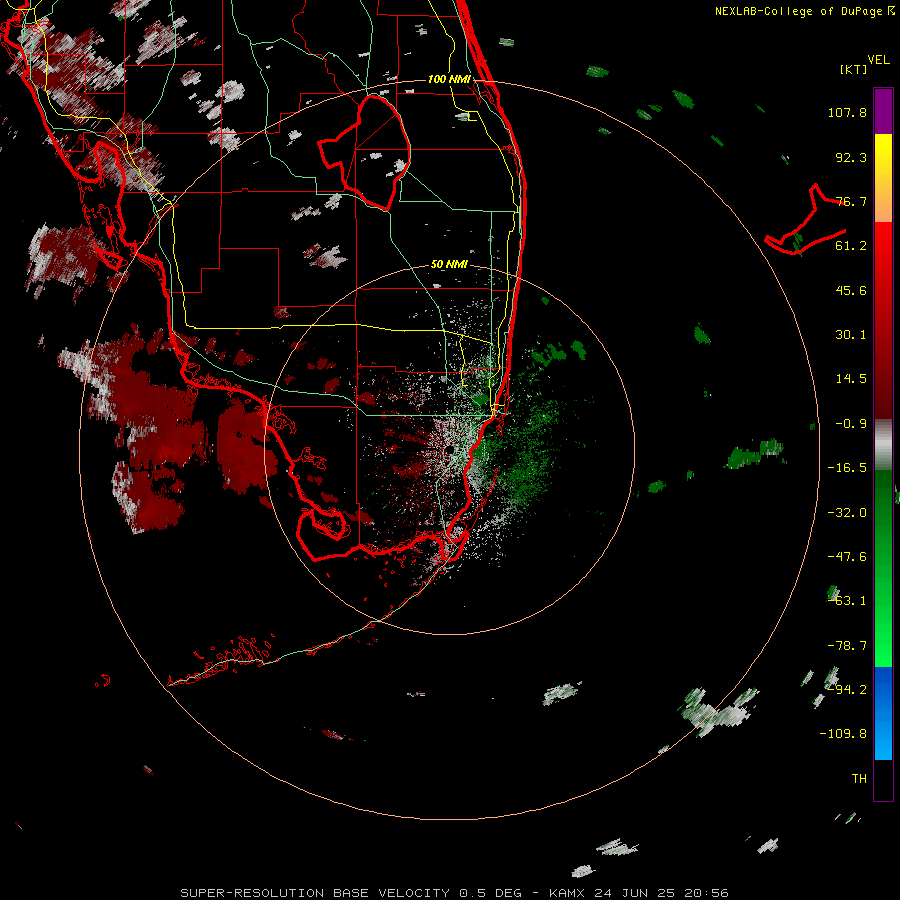
Task: Click the 50 NMI range ring label
Action: [449, 265]
